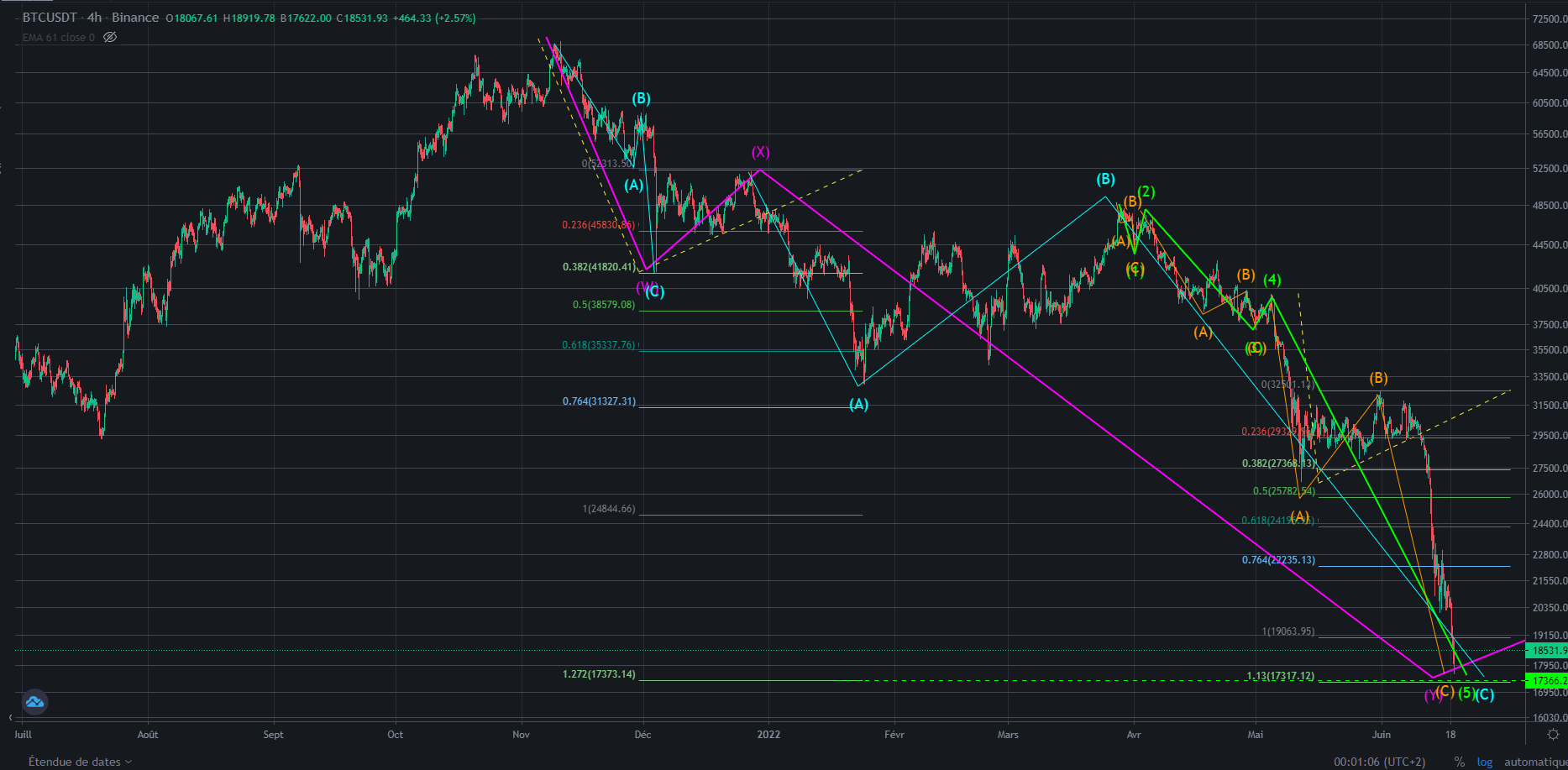This screenshot has width=1568, height=770.
Task: Open the timezone menu showing 00:01:06 (UTC+2)
Action: pos(1379,762)
